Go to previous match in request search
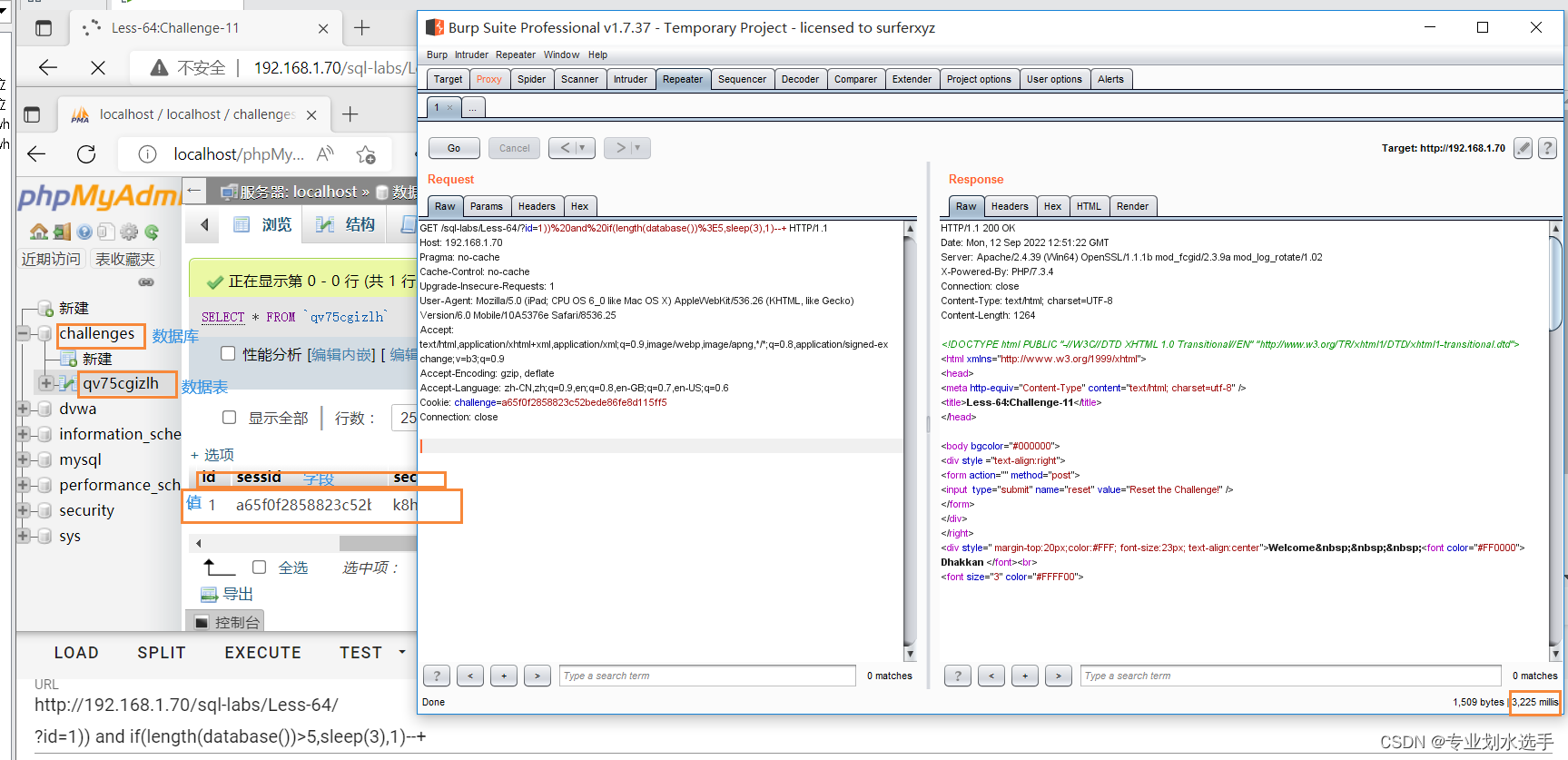 [x=470, y=676]
